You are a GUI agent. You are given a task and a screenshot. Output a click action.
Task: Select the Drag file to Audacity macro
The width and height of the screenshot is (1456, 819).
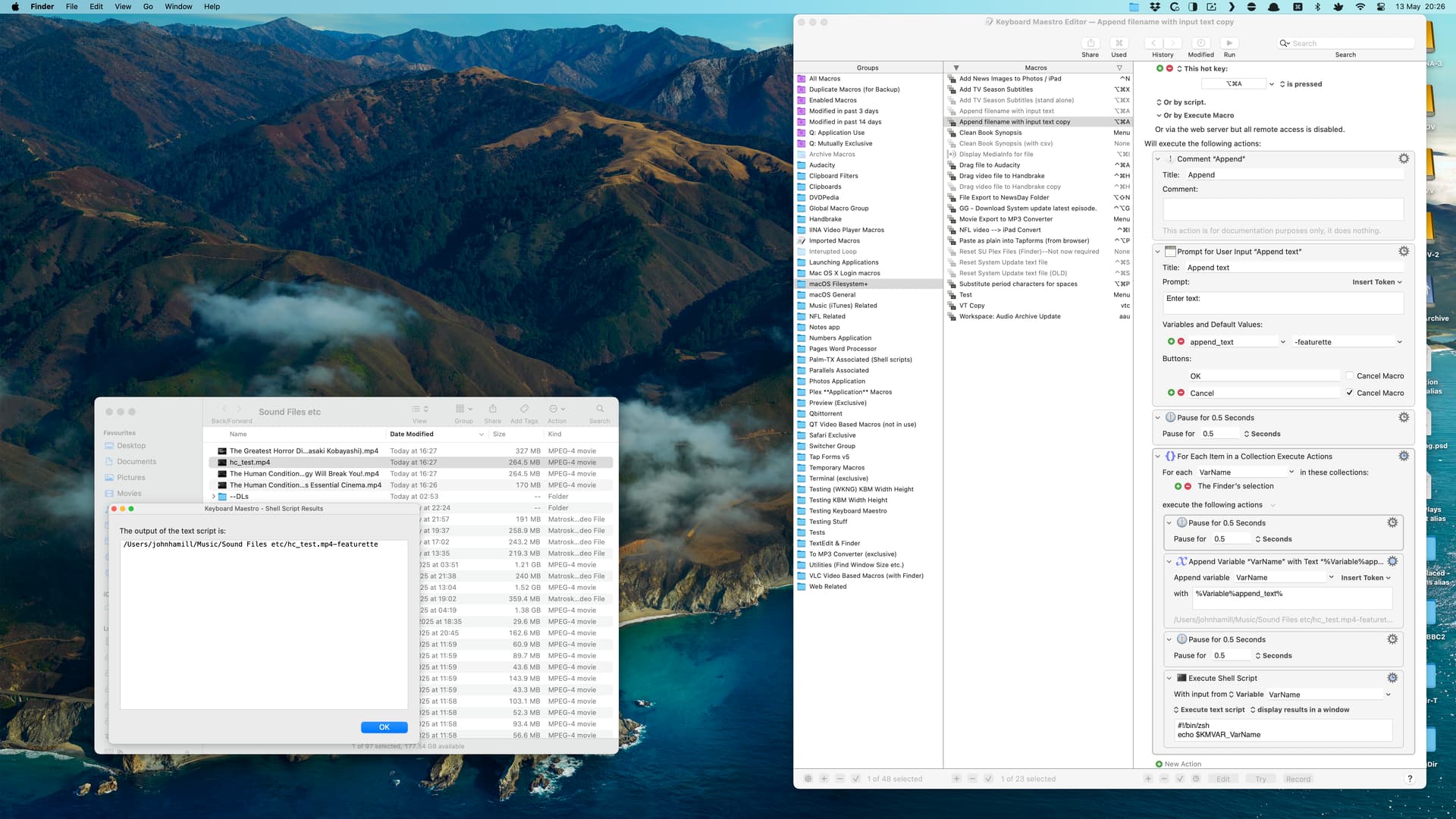1039,165
